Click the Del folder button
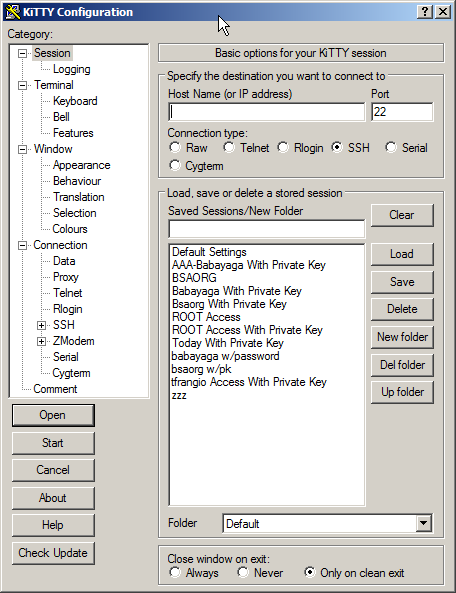 [402, 365]
